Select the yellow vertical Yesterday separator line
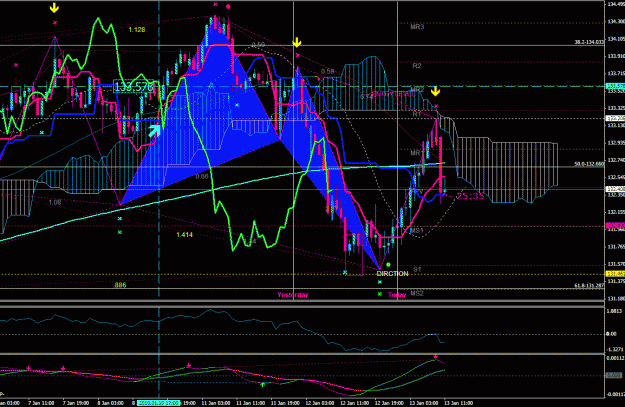625x407 pixels. (x=293, y=149)
